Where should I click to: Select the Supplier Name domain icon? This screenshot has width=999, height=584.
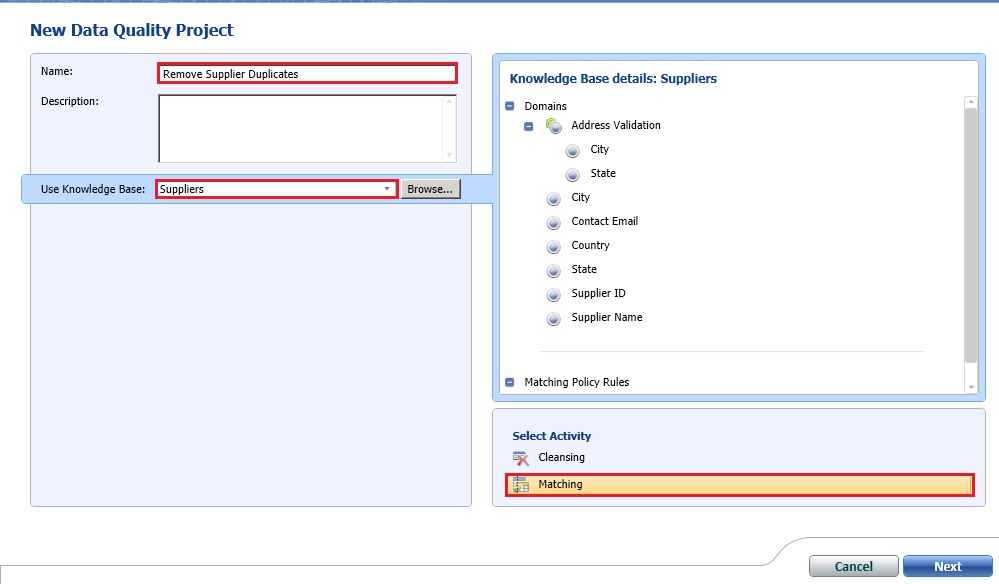[553, 317]
